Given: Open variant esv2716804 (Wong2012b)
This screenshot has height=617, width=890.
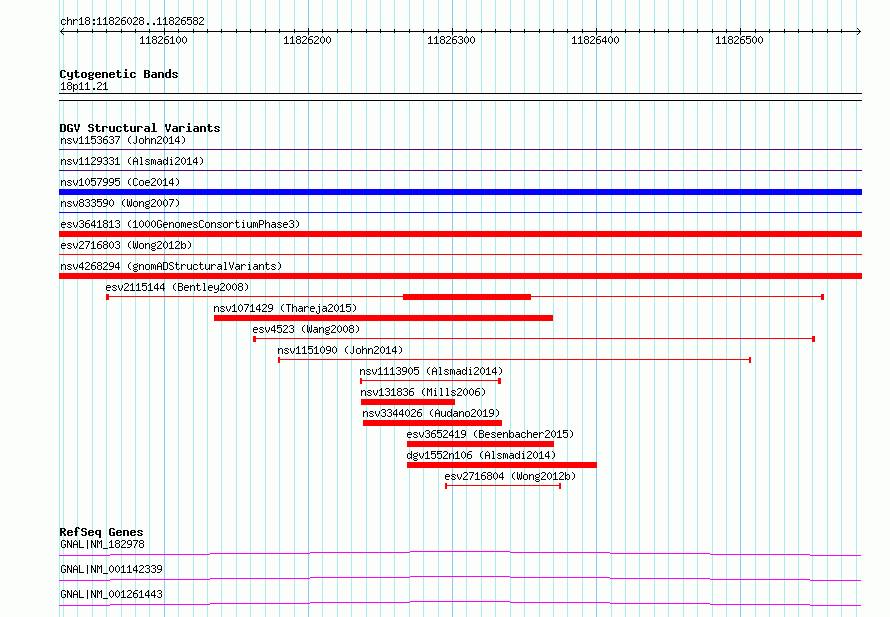Looking at the screenshot, I should pos(510,476).
